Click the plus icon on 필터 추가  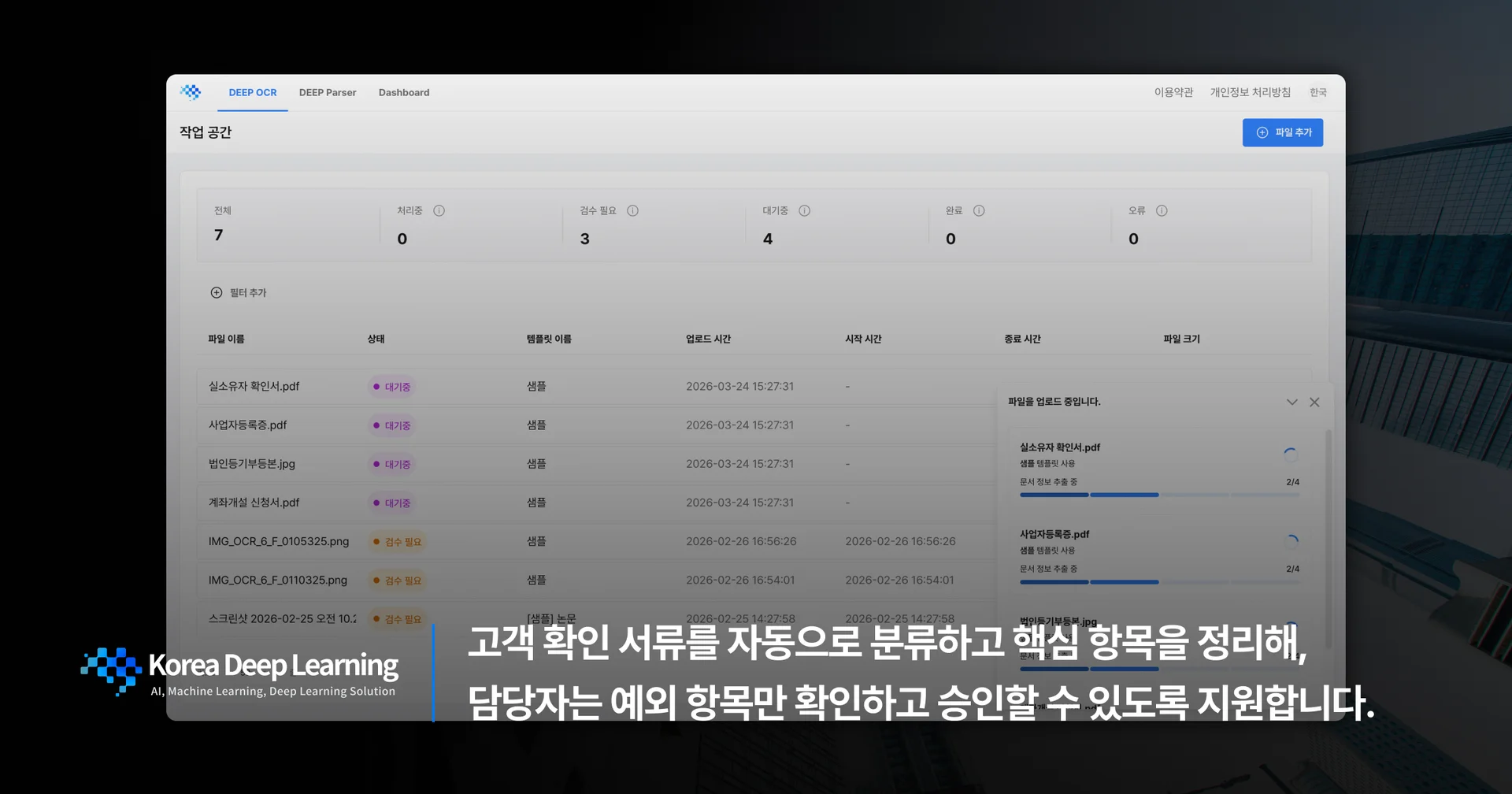click(216, 292)
